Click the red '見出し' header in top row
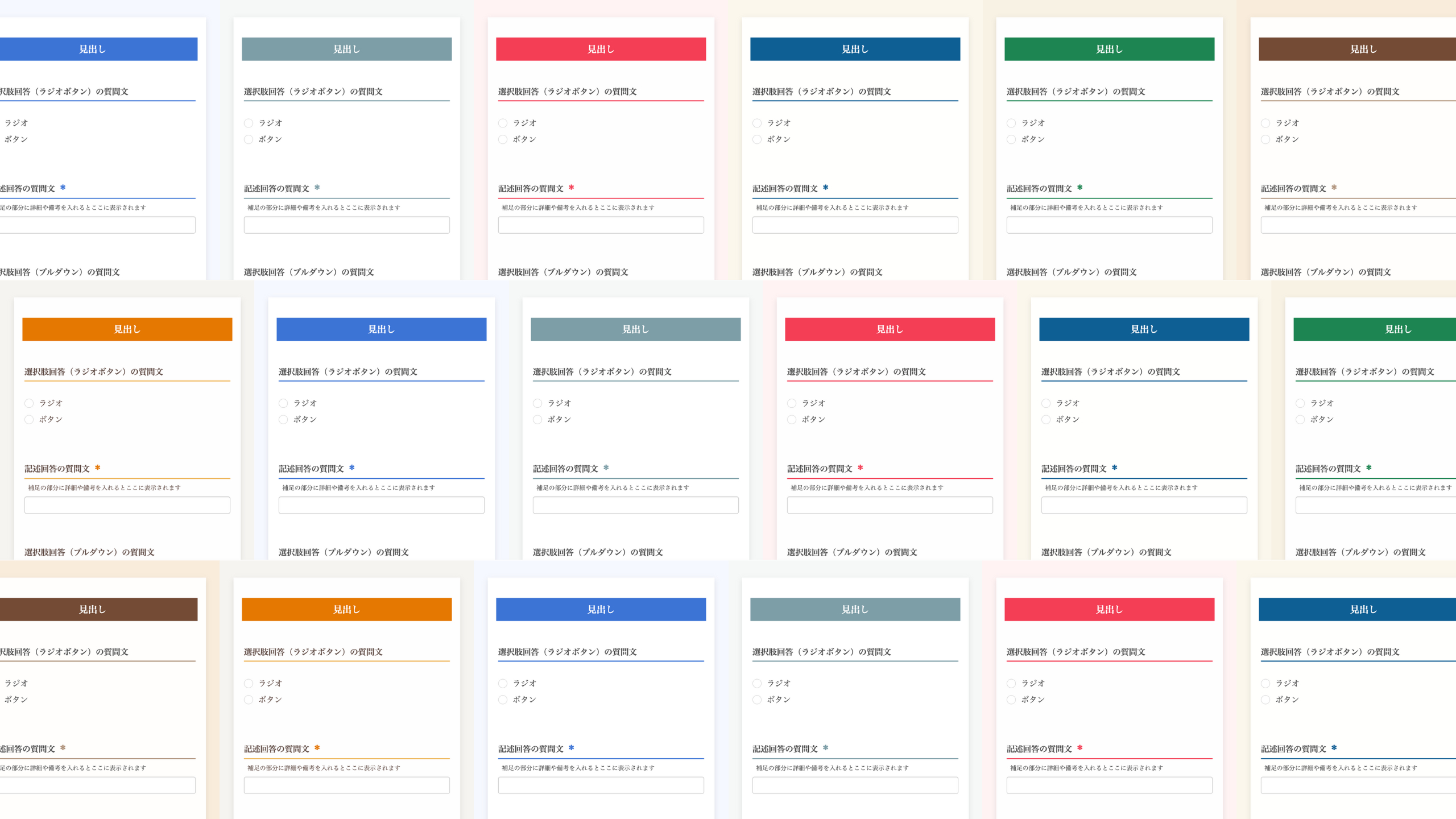This screenshot has width=1456, height=819. tap(601, 49)
